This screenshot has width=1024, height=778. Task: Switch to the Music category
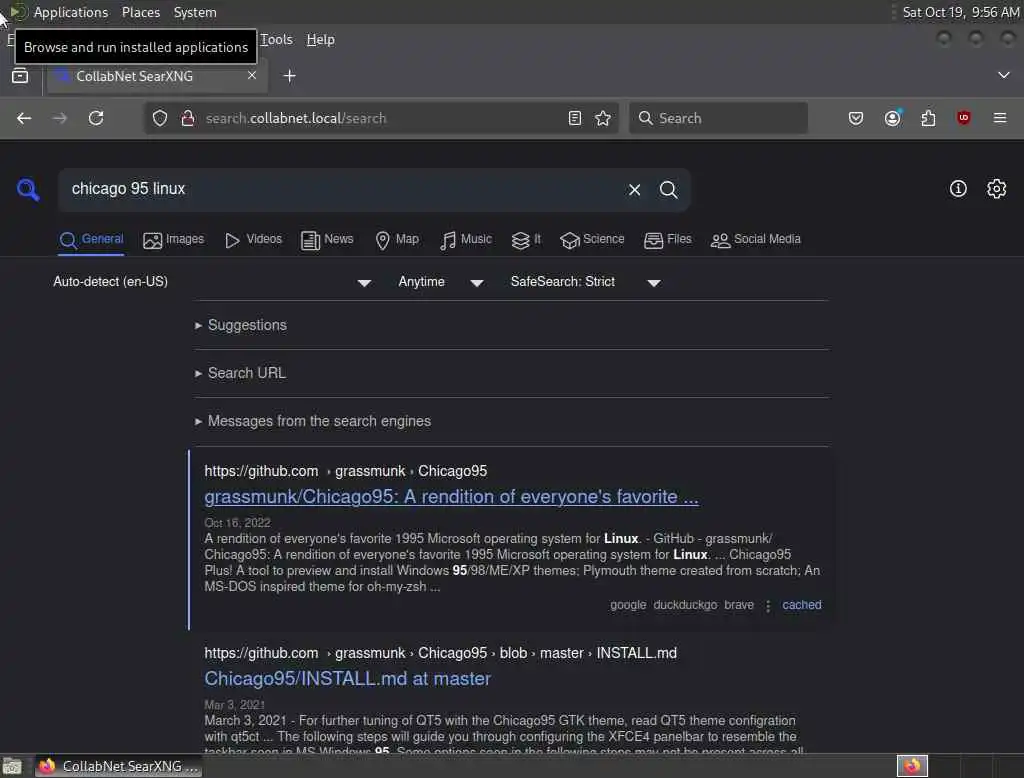coord(466,240)
